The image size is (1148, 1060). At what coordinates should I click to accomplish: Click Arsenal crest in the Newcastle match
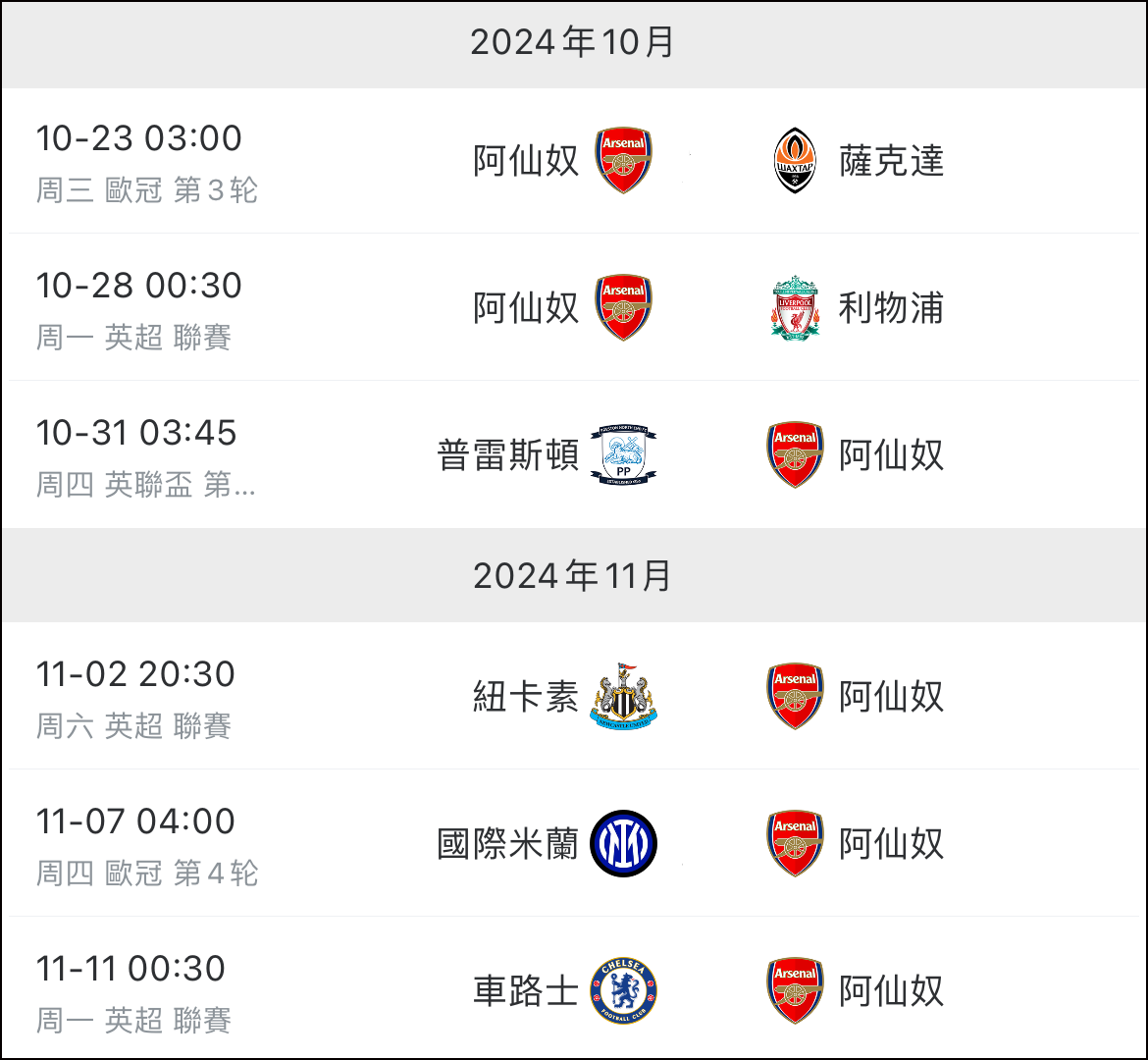(x=795, y=696)
